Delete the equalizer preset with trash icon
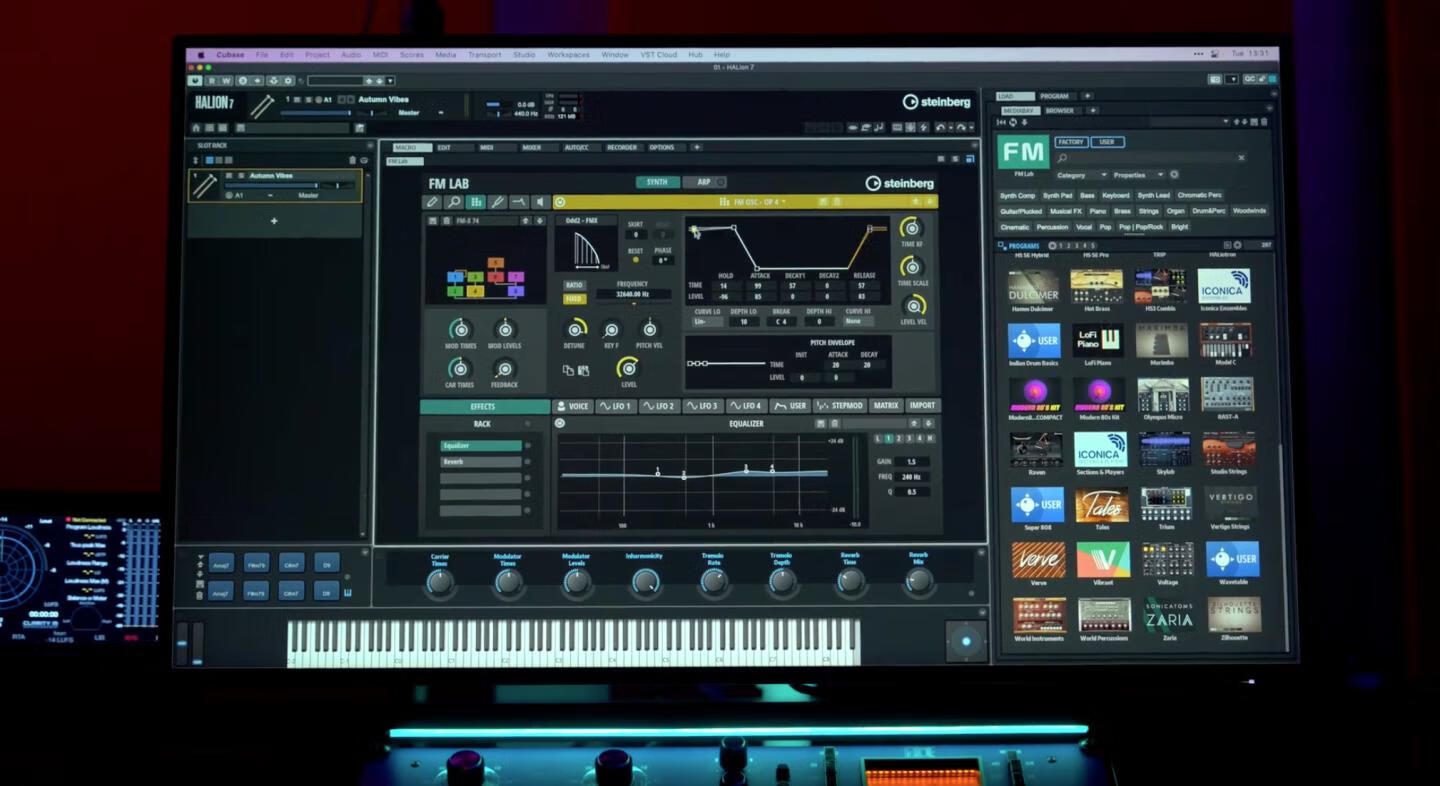The height and width of the screenshot is (786, 1440). [834, 424]
